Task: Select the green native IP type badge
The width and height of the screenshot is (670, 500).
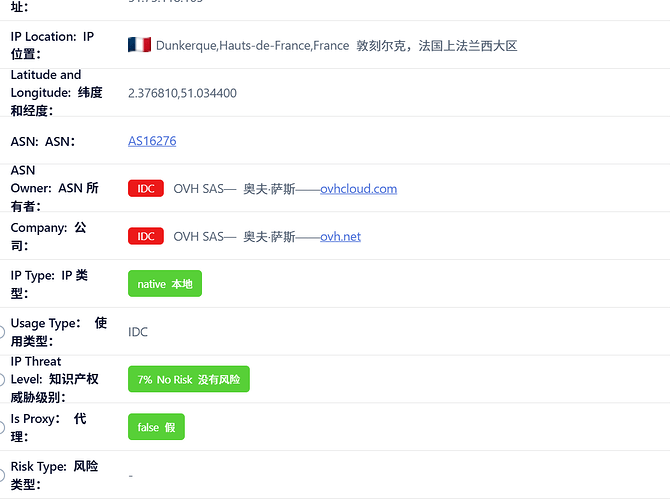Action: 165,284
